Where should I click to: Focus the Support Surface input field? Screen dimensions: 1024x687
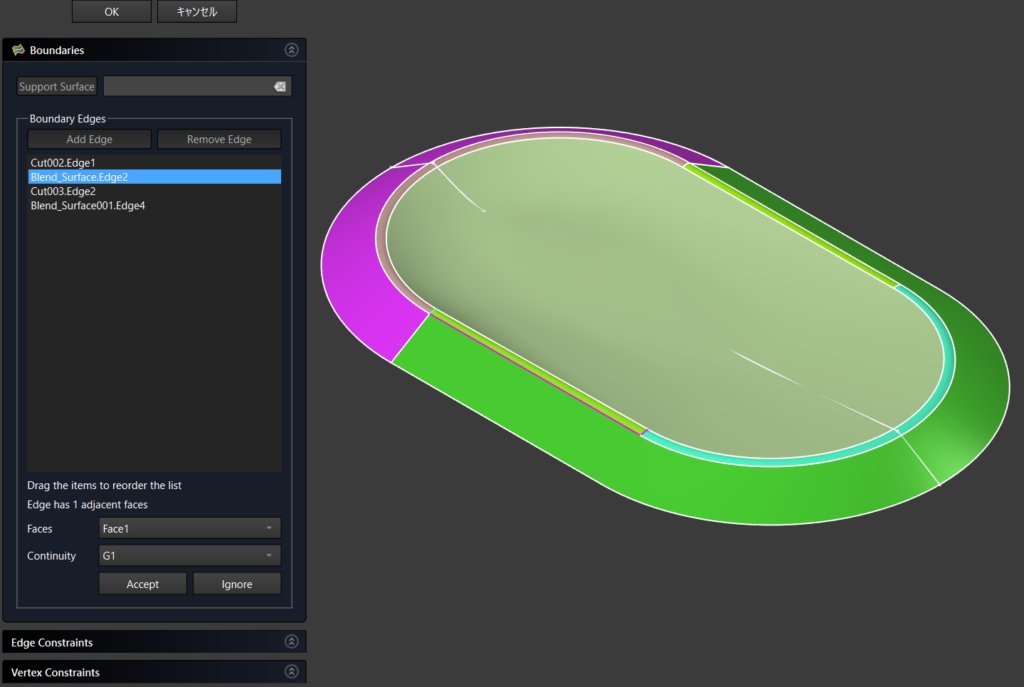187,87
